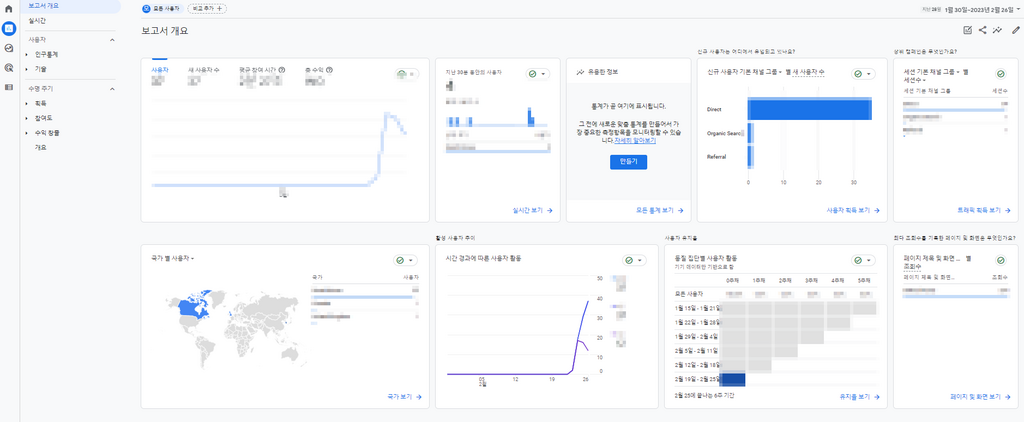Screen dimensions: 1024x422
Task: Click the dark blue cohort cell for 2월 19일
Action: point(733,380)
